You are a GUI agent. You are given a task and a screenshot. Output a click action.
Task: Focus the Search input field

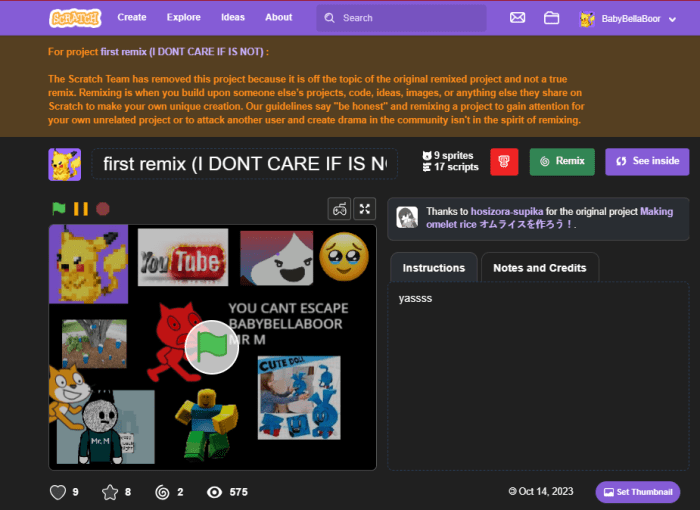coord(401,18)
